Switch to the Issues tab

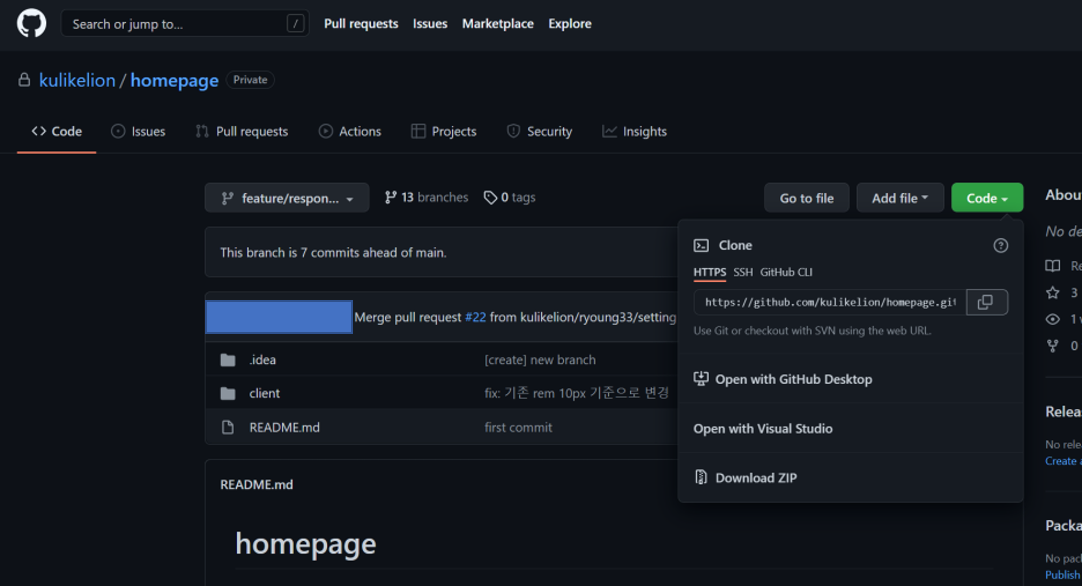138,131
